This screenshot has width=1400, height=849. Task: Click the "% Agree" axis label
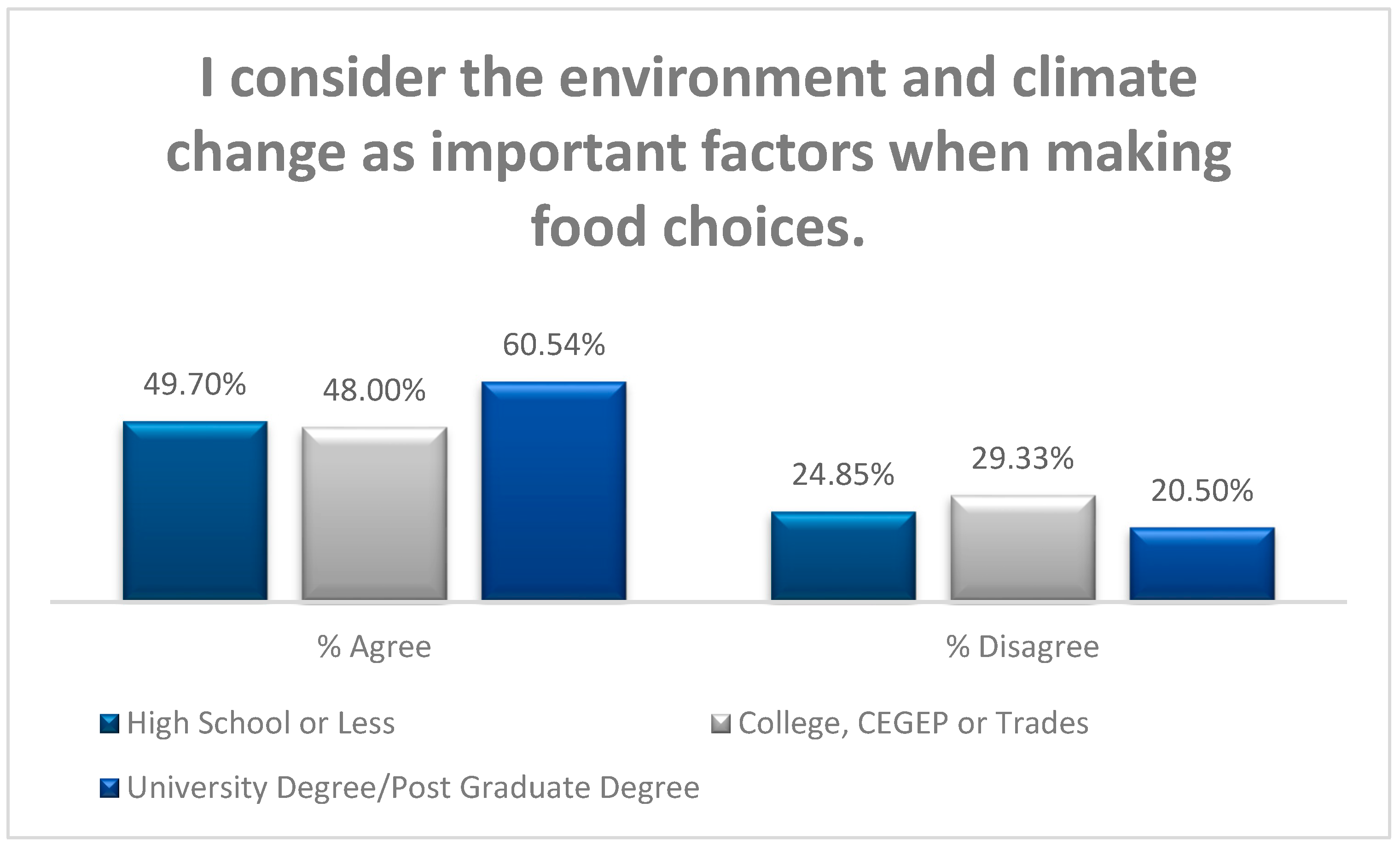(x=374, y=647)
